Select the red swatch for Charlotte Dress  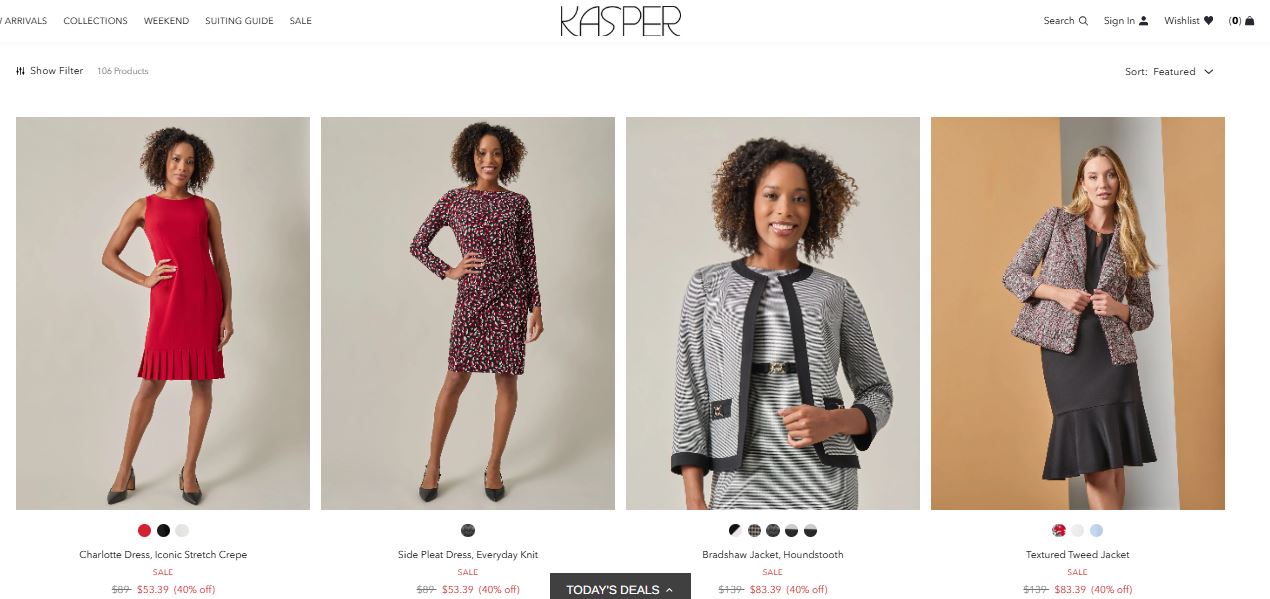(x=145, y=531)
